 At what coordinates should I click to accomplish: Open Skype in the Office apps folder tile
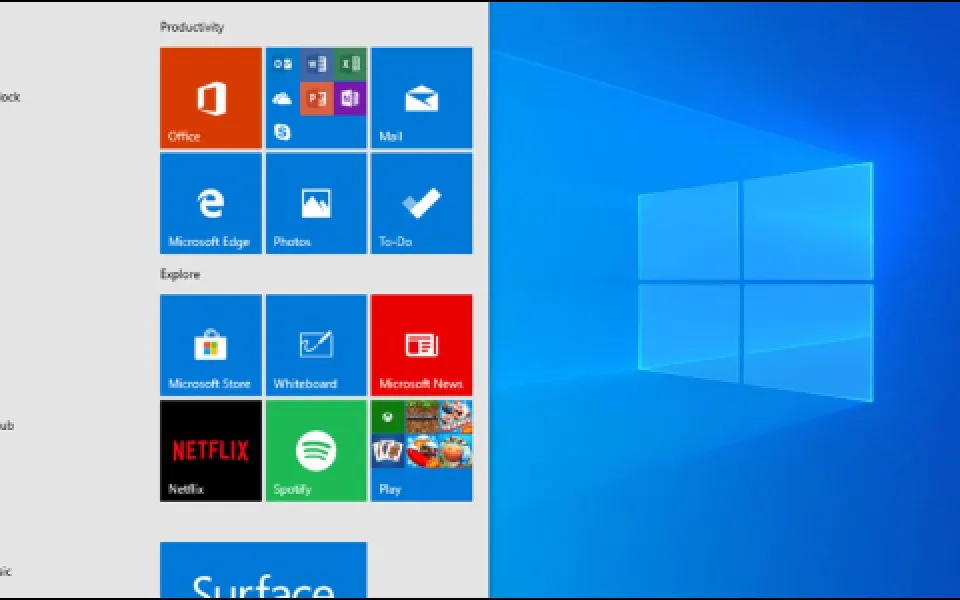(282, 132)
